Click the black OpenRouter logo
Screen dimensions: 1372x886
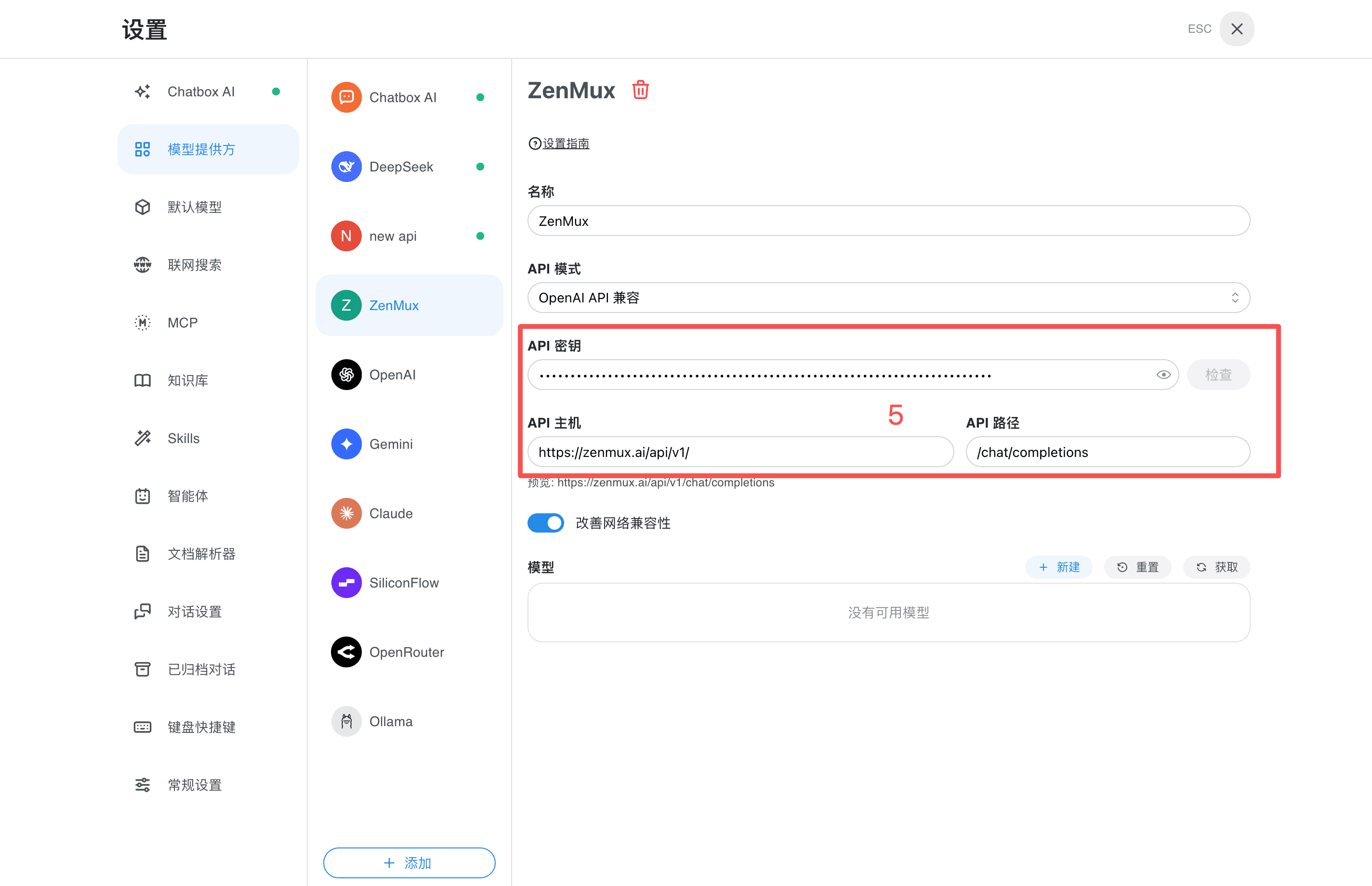pos(346,652)
